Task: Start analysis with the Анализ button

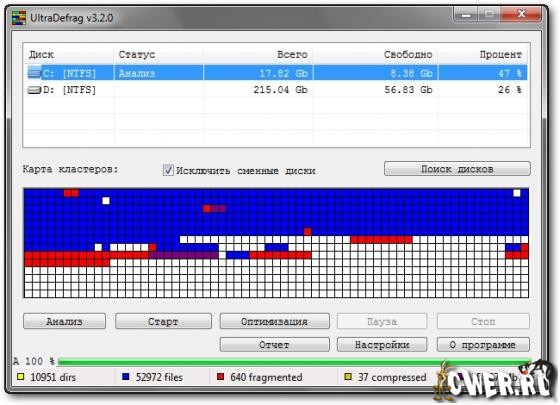Action: [64, 321]
